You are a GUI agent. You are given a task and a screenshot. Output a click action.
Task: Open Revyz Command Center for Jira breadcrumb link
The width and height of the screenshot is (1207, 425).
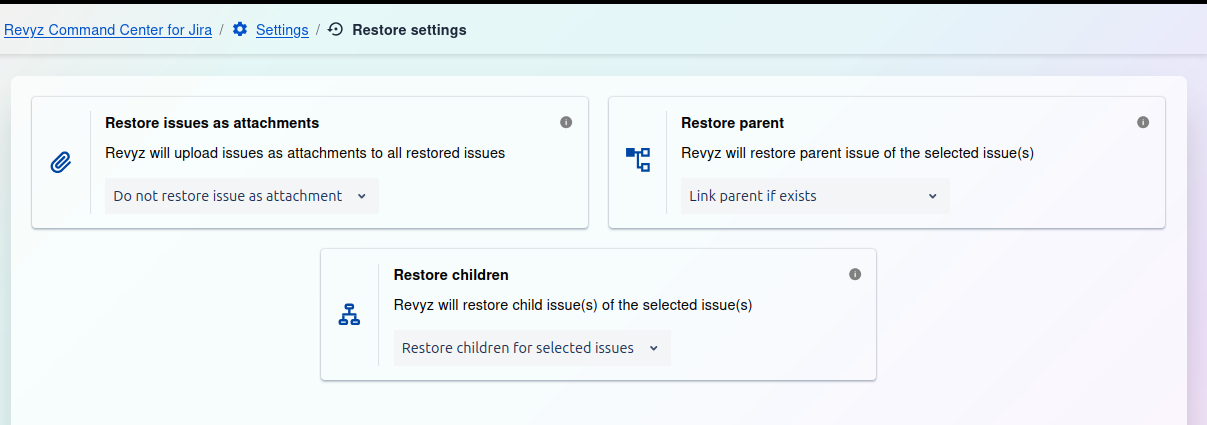tap(108, 30)
